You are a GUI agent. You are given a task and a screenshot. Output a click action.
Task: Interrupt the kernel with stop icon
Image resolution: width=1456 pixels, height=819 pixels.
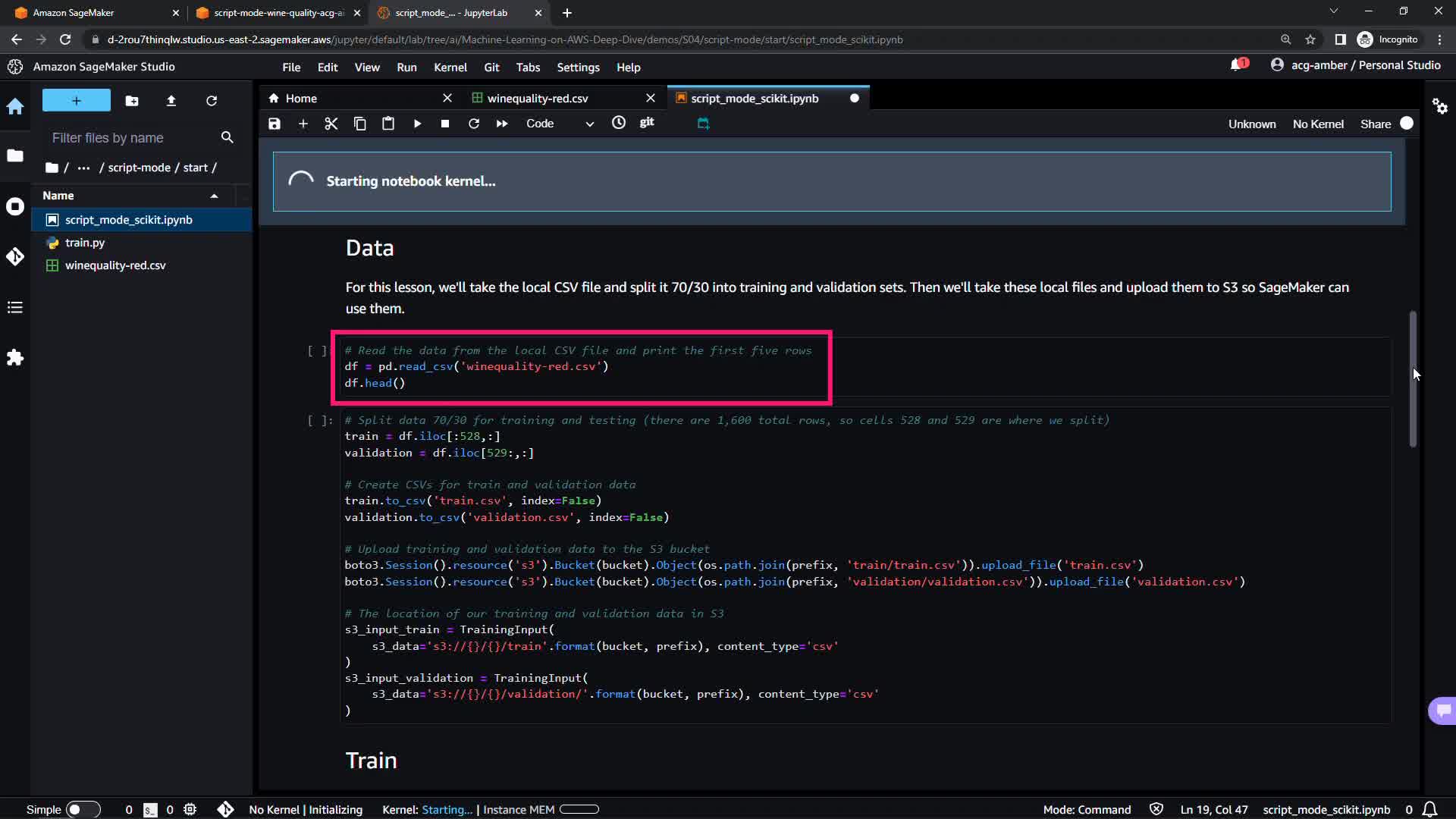pyautogui.click(x=445, y=124)
